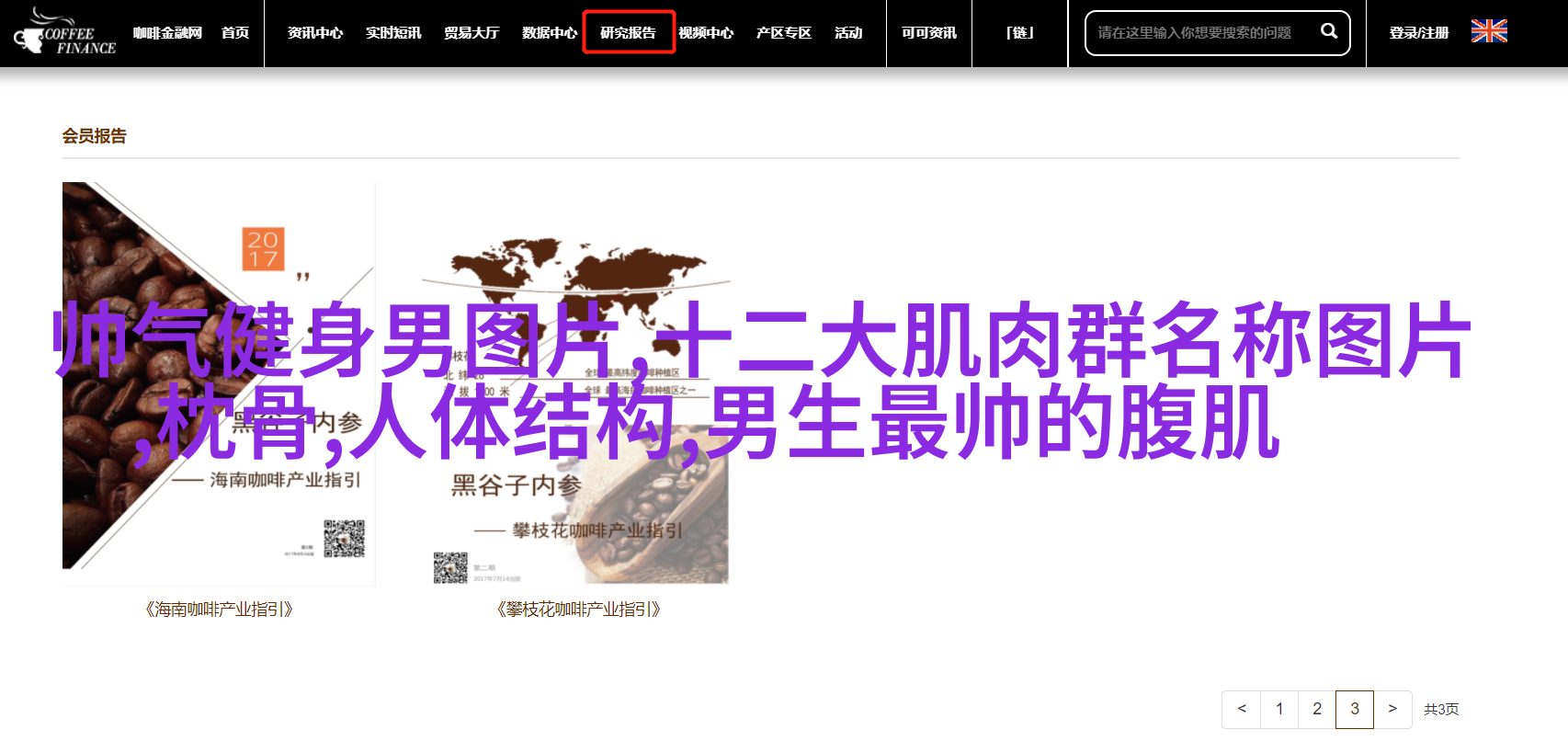Go to next page with right arrow
The height and width of the screenshot is (741, 1568).
[x=1392, y=709]
